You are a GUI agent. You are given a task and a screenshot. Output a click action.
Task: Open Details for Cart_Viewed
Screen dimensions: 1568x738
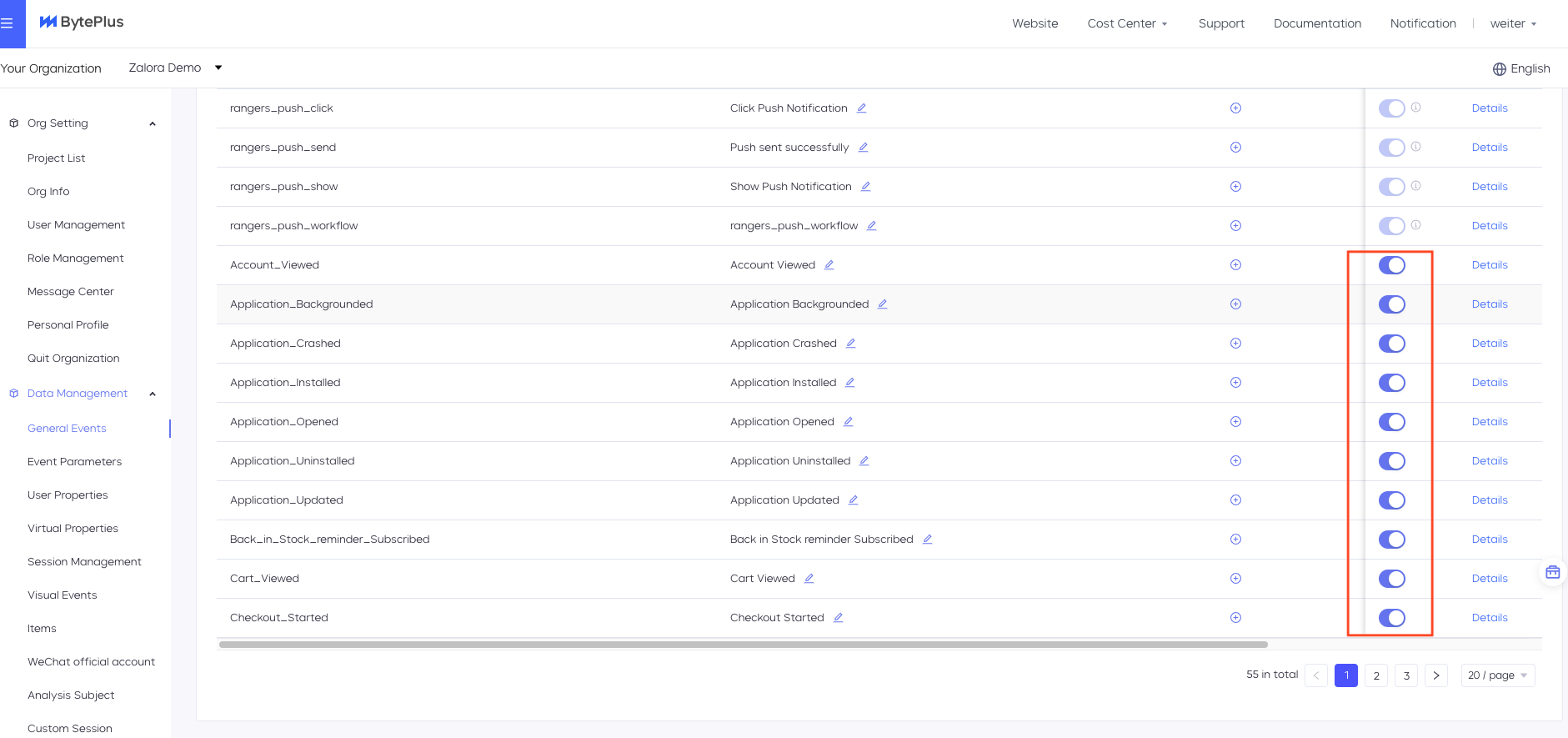[x=1490, y=579]
